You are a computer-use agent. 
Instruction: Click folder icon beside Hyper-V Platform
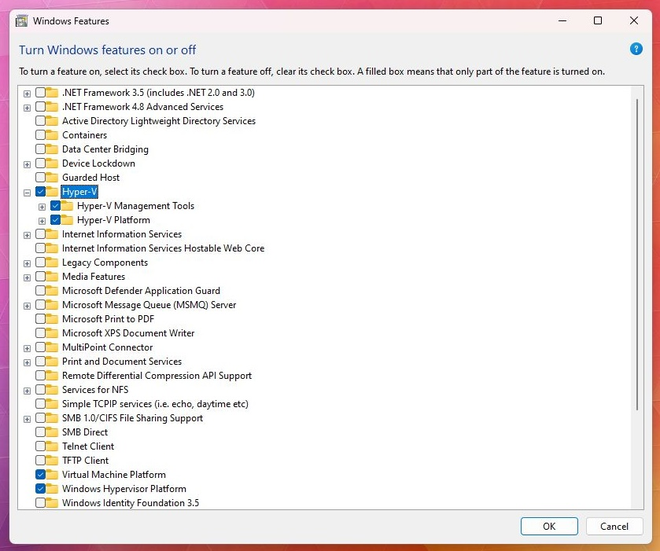pyautogui.click(x=67, y=220)
